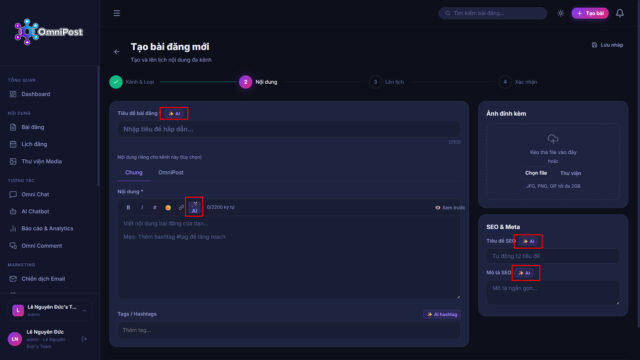Image resolution: width=640 pixels, height=360 pixels.
Task: Insert a link using the chain icon
Action: [181, 207]
